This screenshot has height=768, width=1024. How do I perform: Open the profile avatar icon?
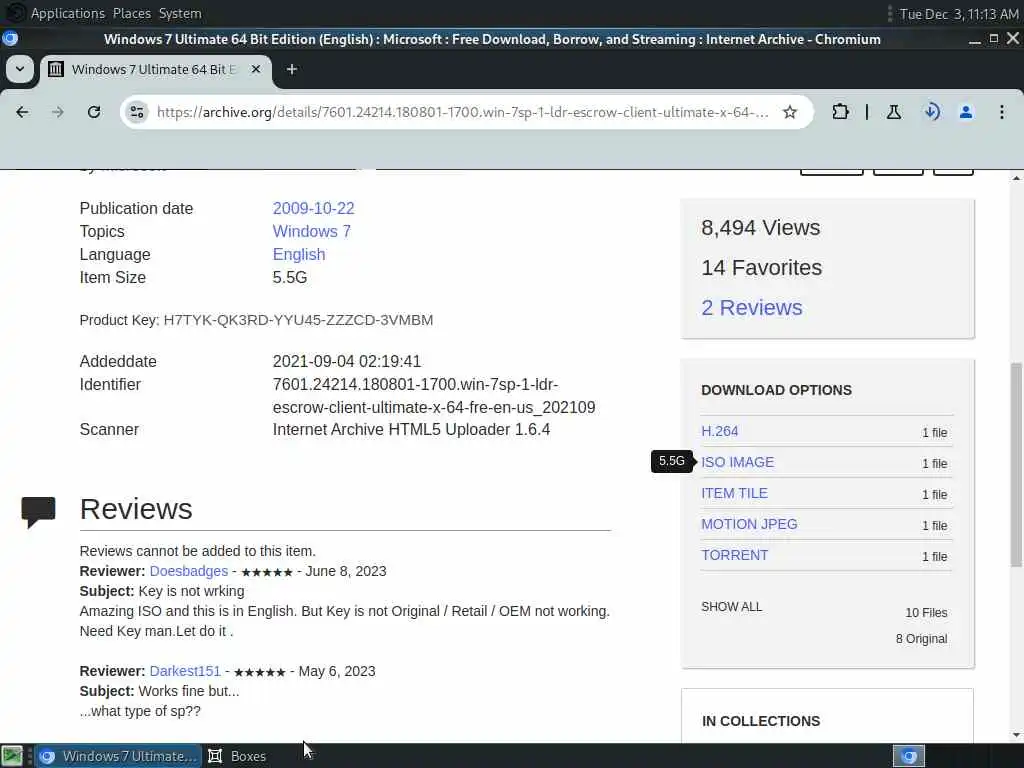coord(966,112)
